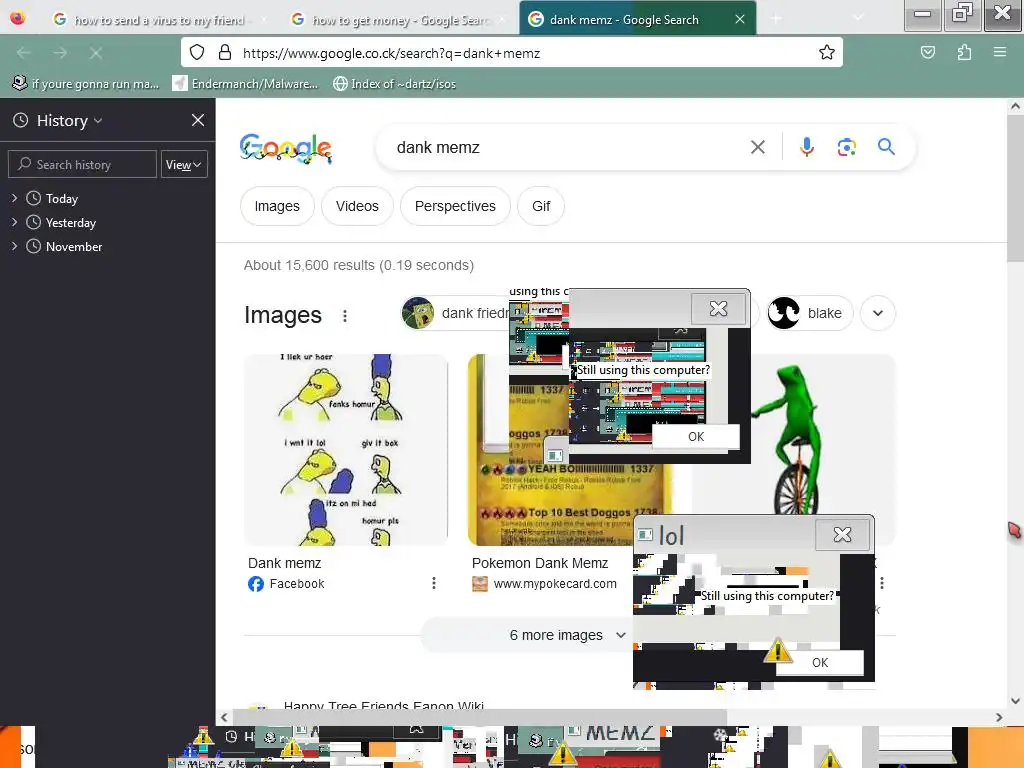The image size is (1024, 768).
Task: Close the History sidebar
Action: pyautogui.click(x=198, y=120)
